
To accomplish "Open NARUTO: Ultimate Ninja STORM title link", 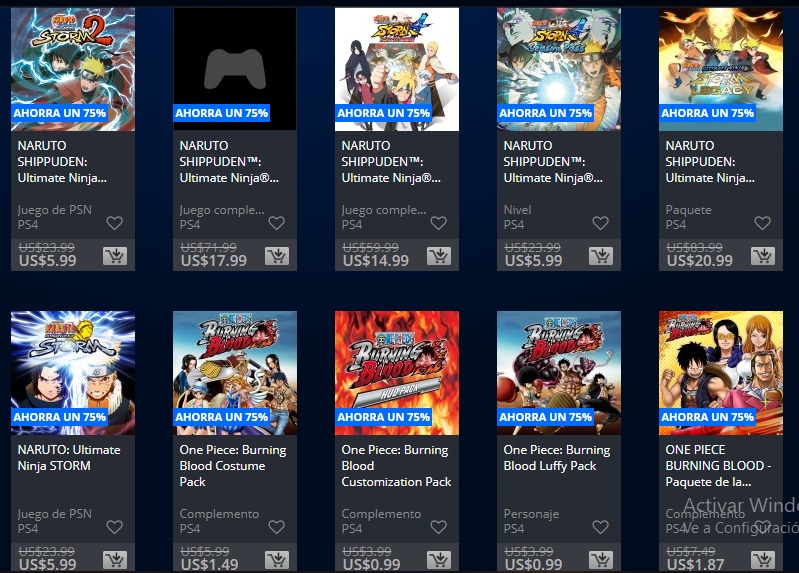I will tap(69, 457).
